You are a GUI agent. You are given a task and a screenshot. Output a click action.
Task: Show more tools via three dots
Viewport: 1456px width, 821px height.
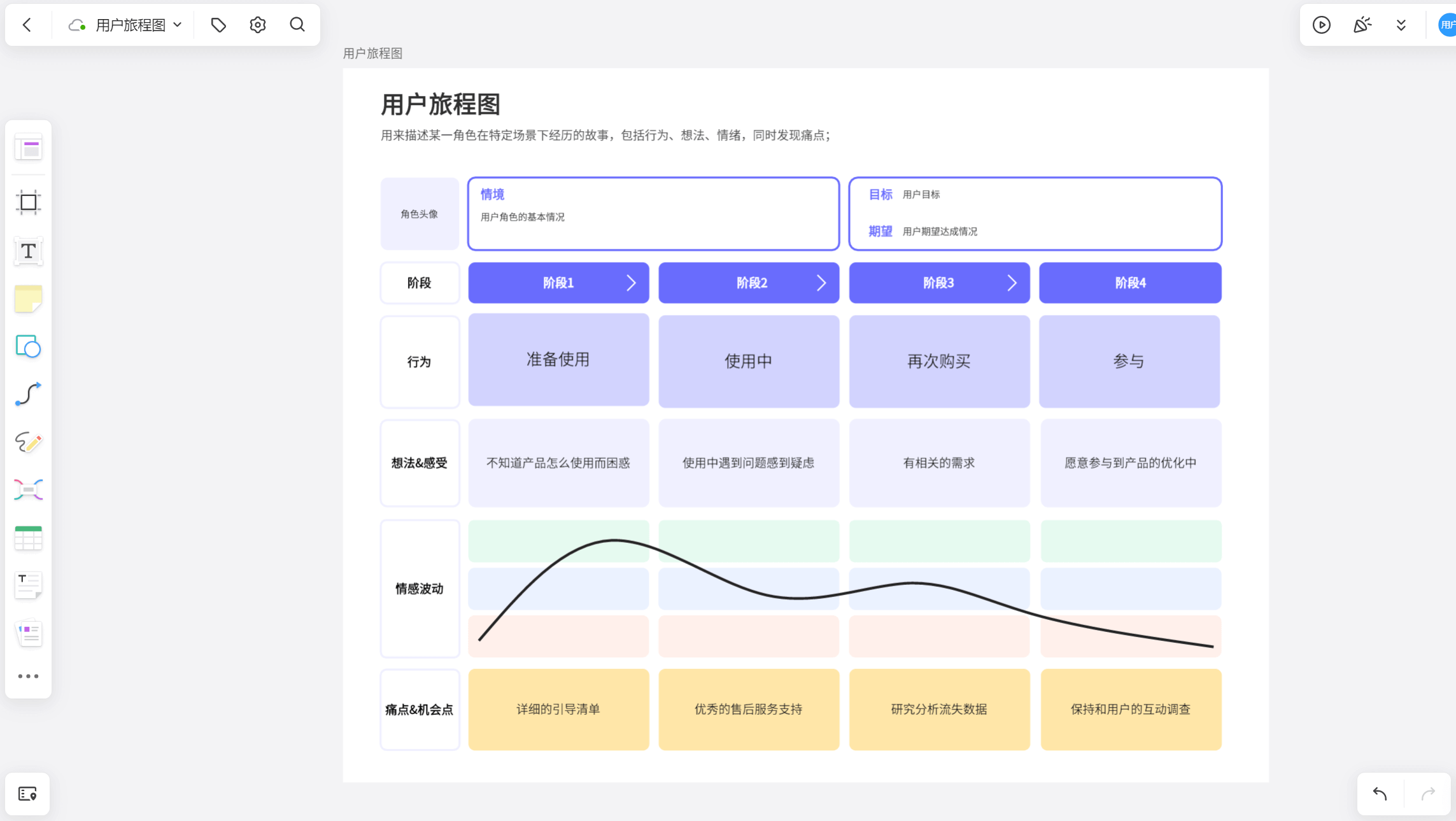[x=28, y=676]
